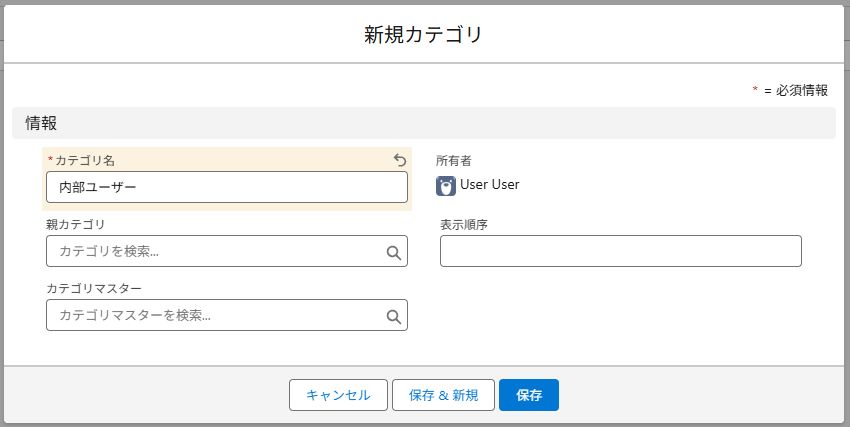
Task: Click the 所有者 avatar icon
Action: (446, 185)
